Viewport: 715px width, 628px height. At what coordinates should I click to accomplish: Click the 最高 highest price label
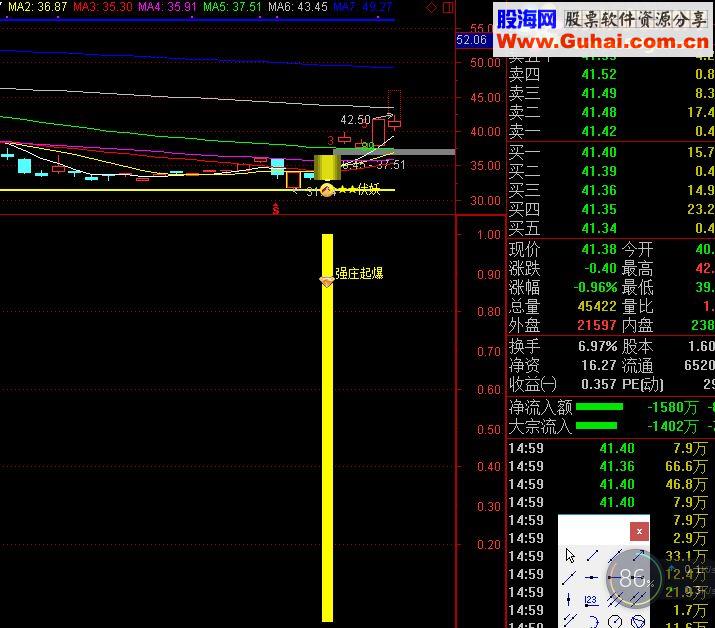click(637, 269)
